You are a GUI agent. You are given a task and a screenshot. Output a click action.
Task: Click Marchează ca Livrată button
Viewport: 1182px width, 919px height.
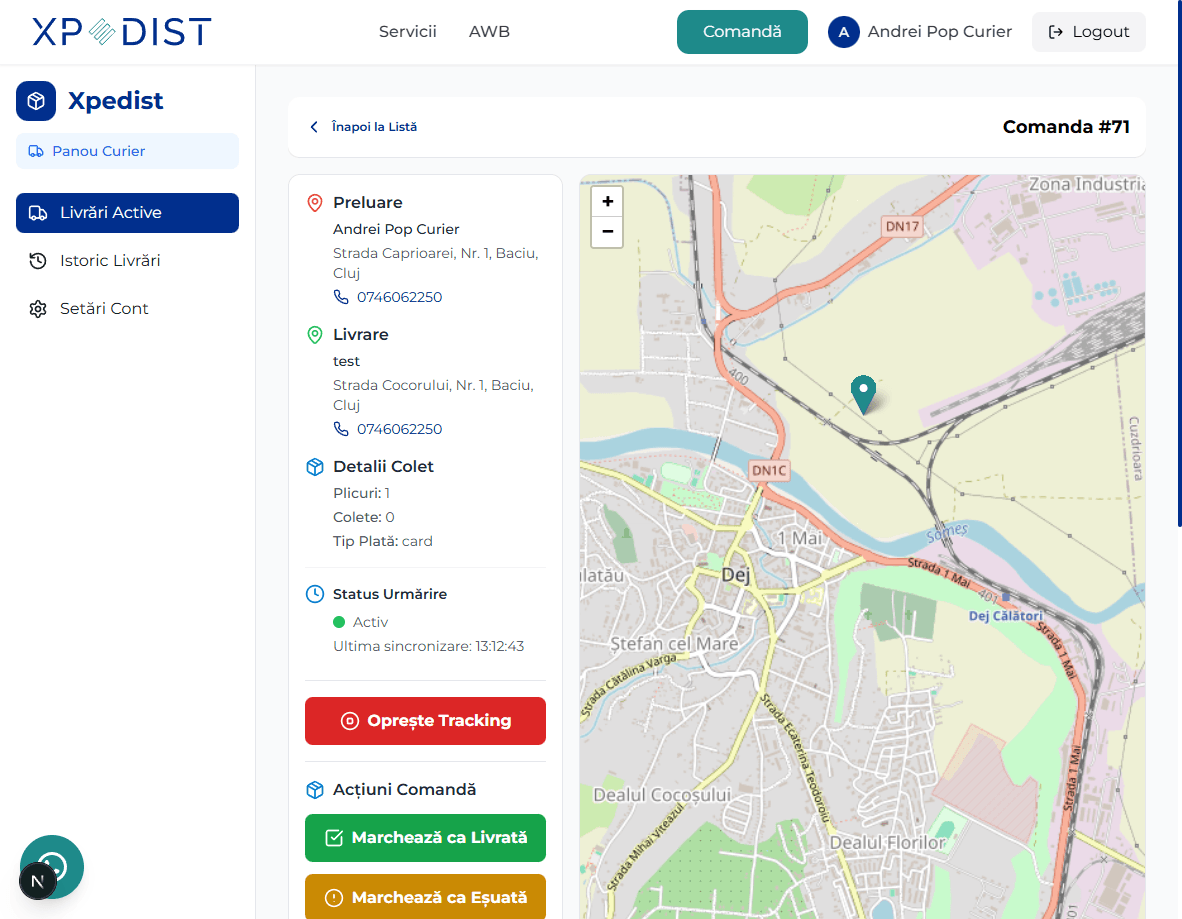coord(425,838)
